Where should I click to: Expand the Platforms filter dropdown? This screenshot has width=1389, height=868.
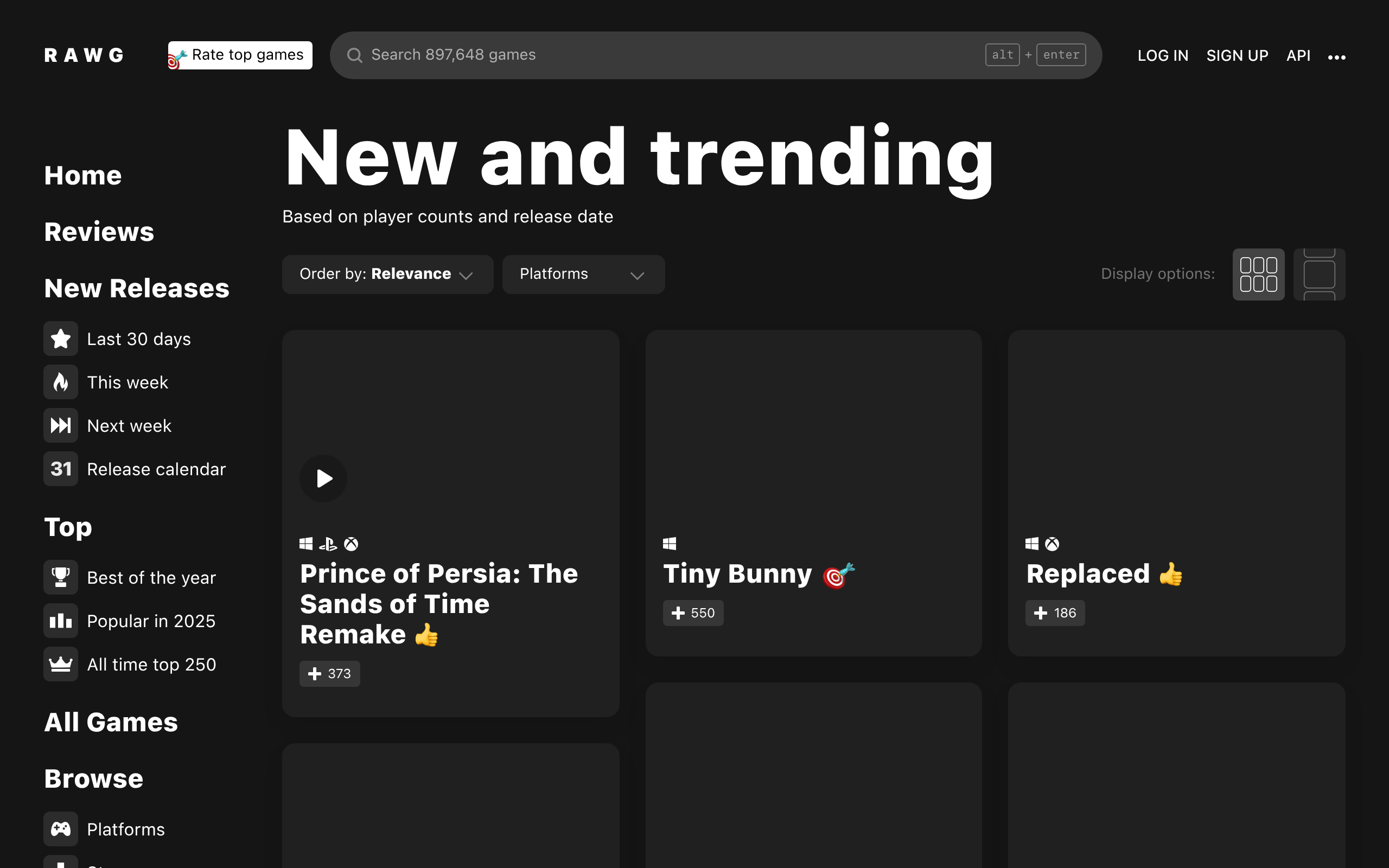583,275
